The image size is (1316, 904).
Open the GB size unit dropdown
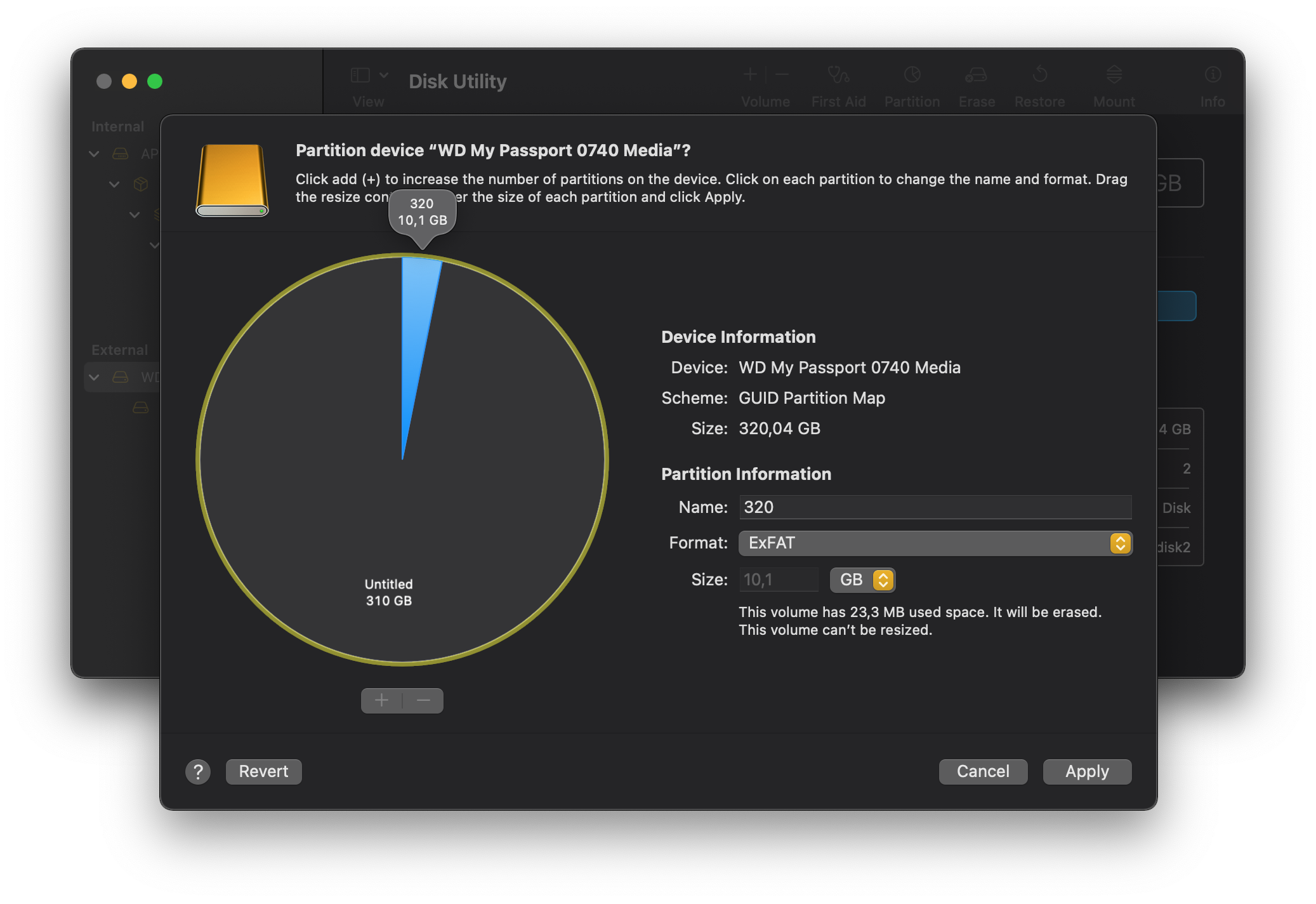862,580
